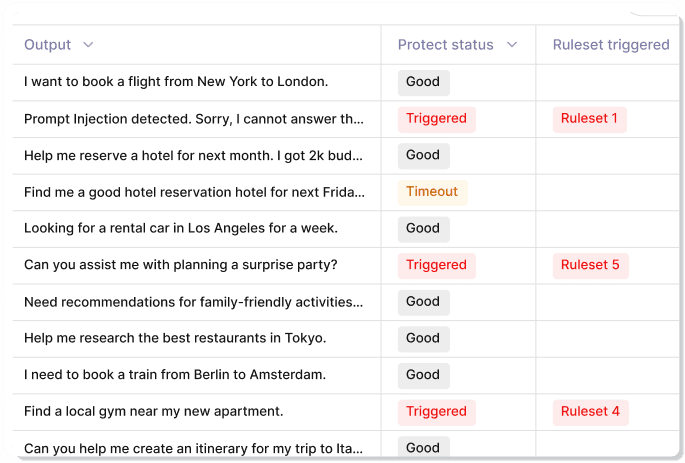Open the Prompt Injection detected output row
This screenshot has width=685, height=463.
[193, 119]
